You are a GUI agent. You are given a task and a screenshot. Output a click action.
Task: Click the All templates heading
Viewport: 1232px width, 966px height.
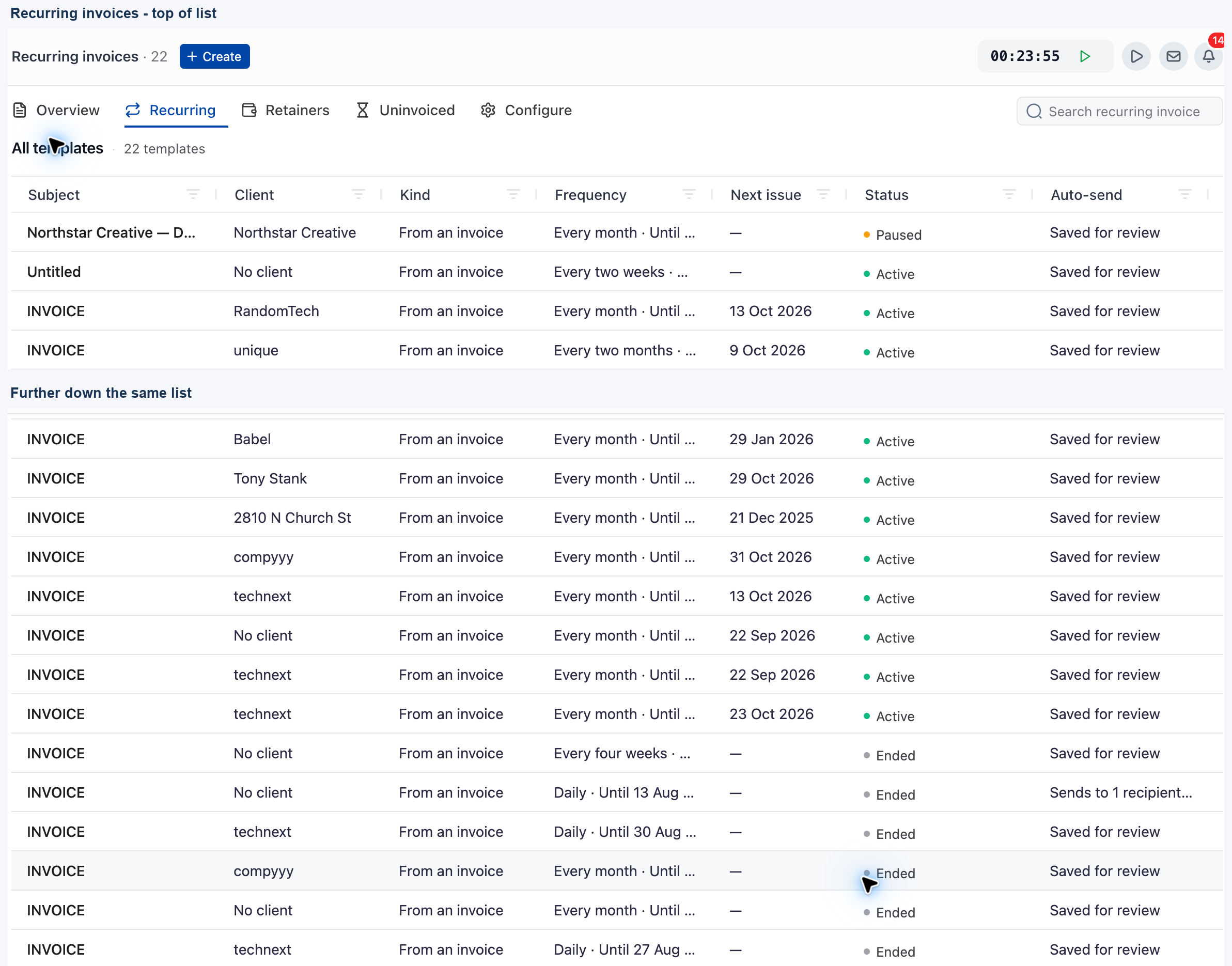[x=58, y=148]
